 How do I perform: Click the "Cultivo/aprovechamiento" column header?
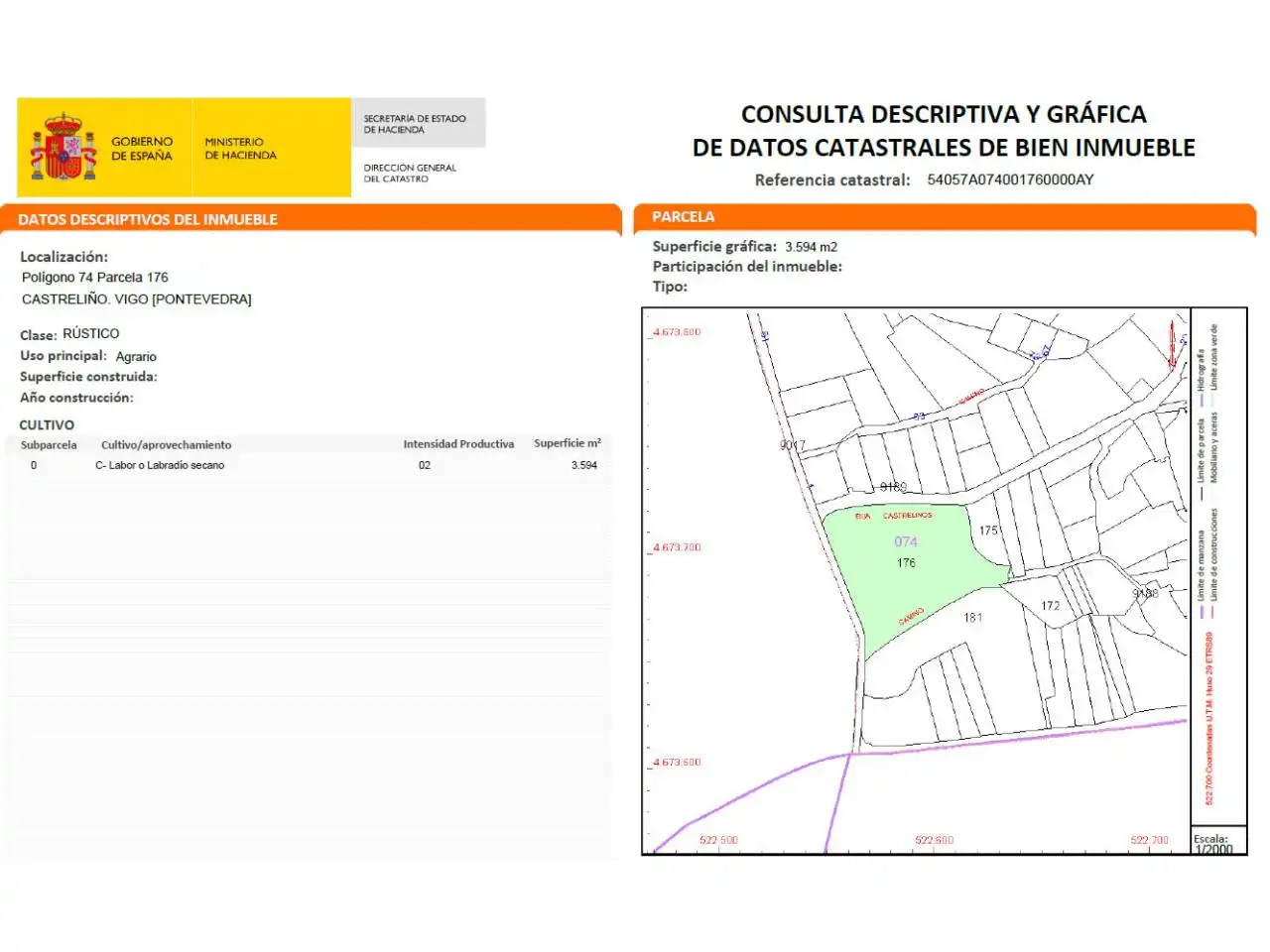[x=166, y=445]
